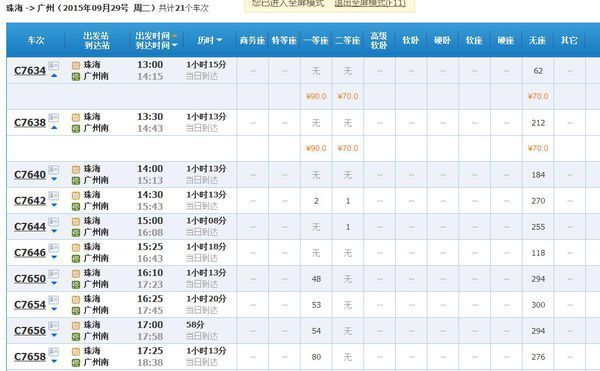Sort by 到达时间 in the table header
The height and width of the screenshot is (371, 600).
[x=156, y=45]
